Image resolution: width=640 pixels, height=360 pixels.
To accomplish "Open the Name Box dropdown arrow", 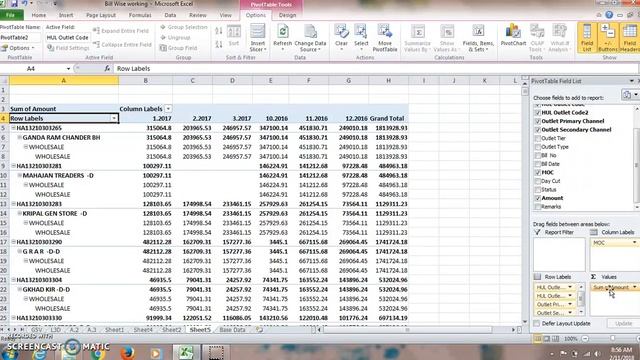I will [x=68, y=69].
